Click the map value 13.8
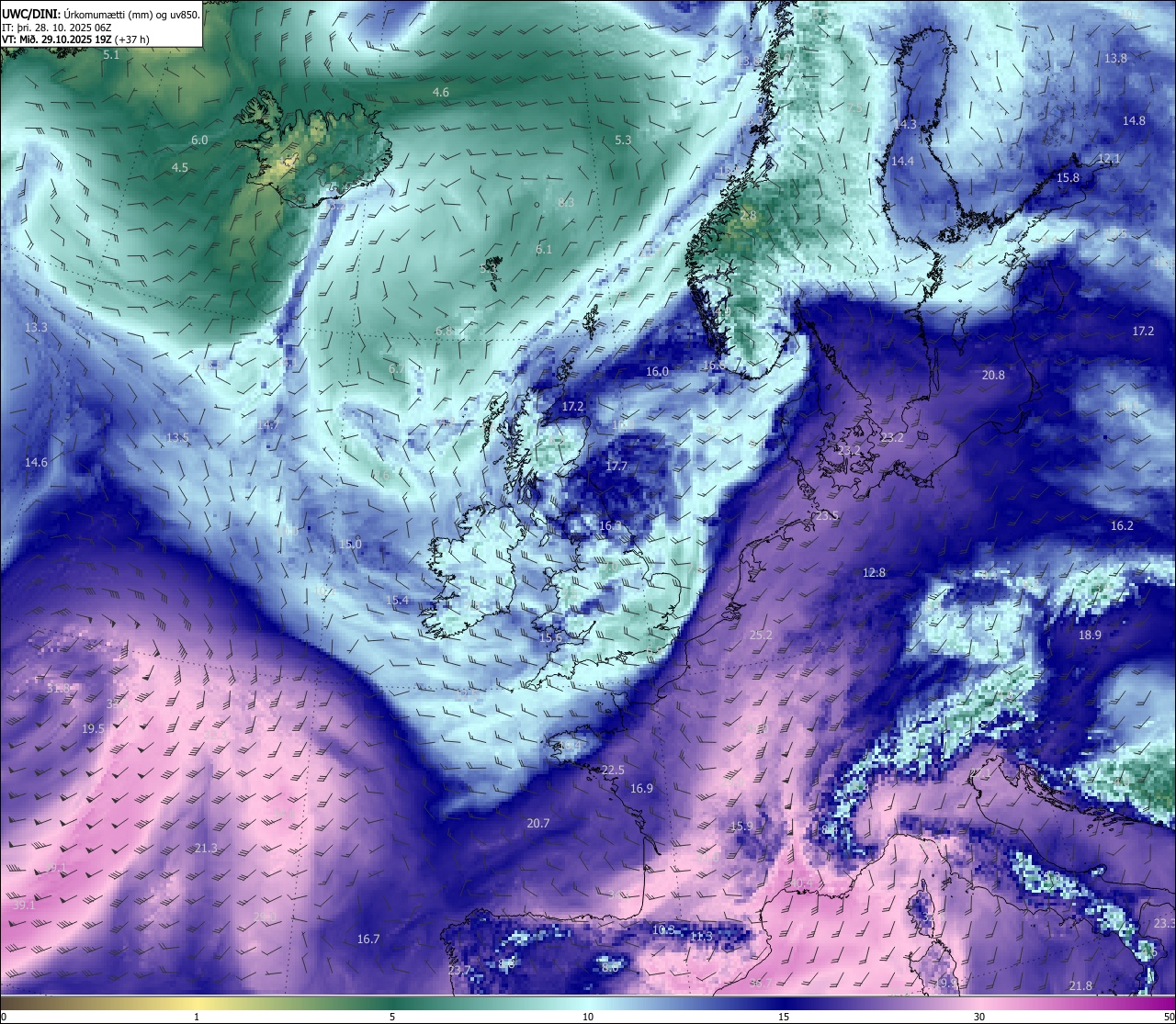The height and width of the screenshot is (1024, 1176). (x=1115, y=59)
